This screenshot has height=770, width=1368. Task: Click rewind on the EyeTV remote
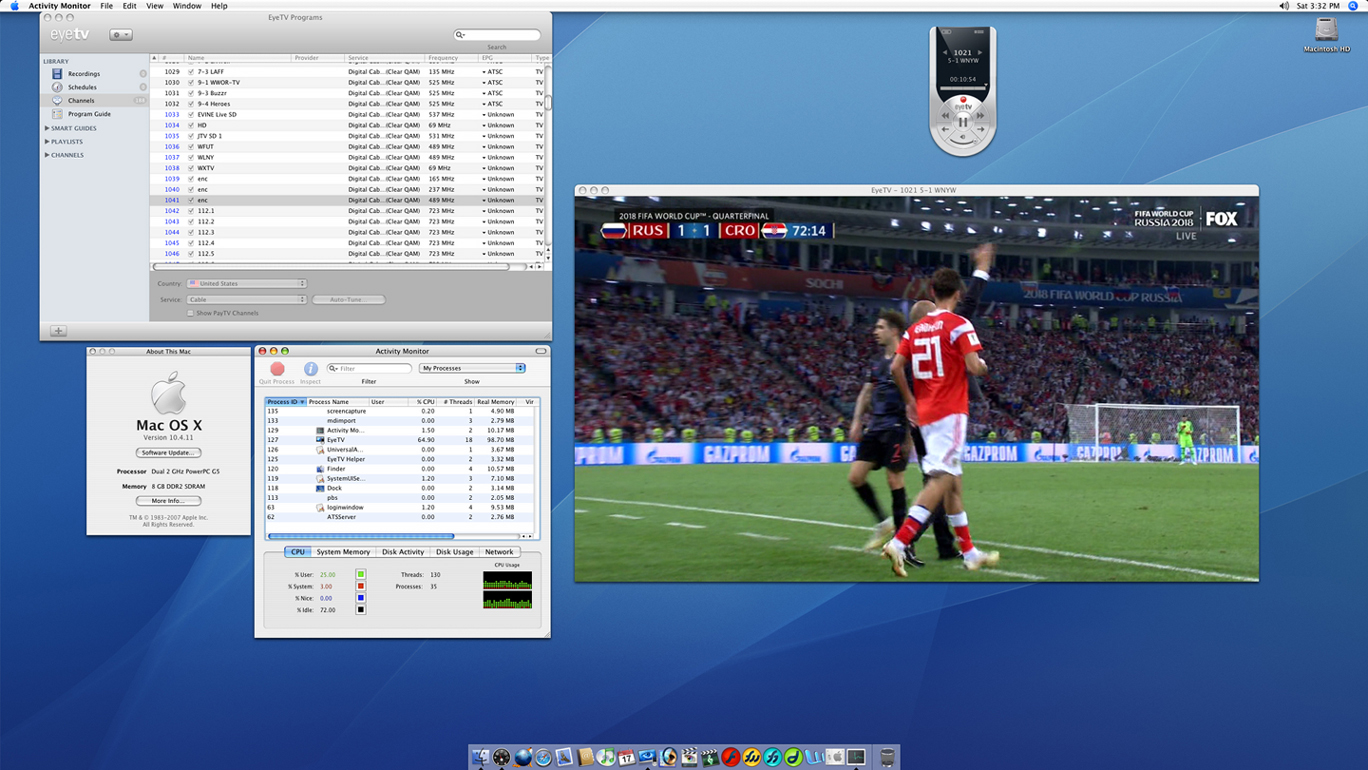click(x=945, y=115)
